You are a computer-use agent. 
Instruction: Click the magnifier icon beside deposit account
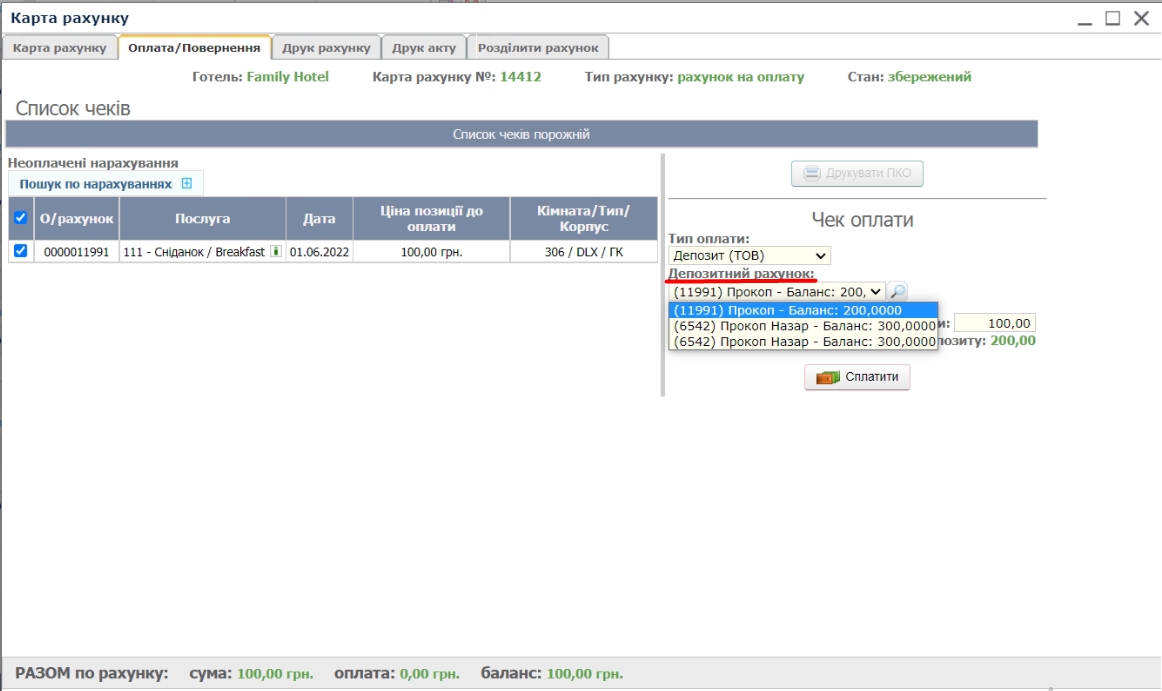pos(898,291)
